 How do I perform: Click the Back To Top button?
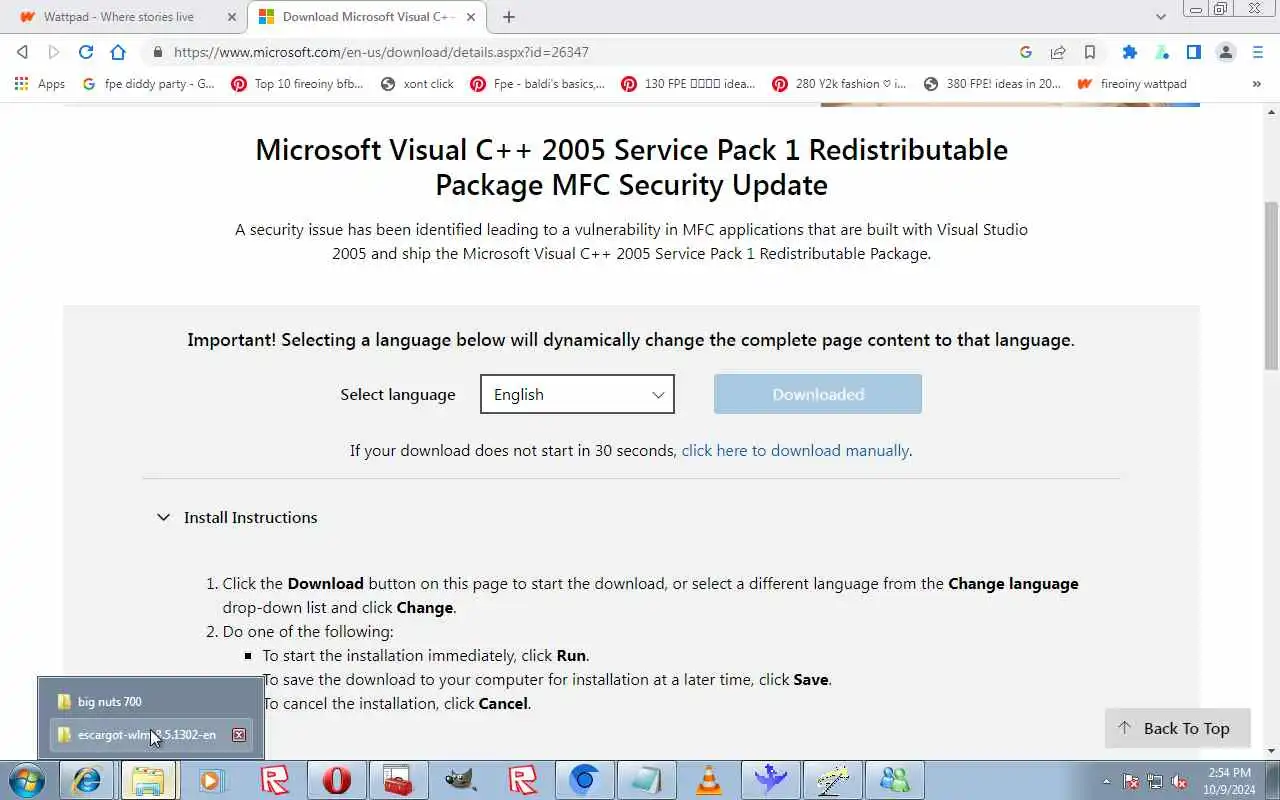click(1178, 728)
